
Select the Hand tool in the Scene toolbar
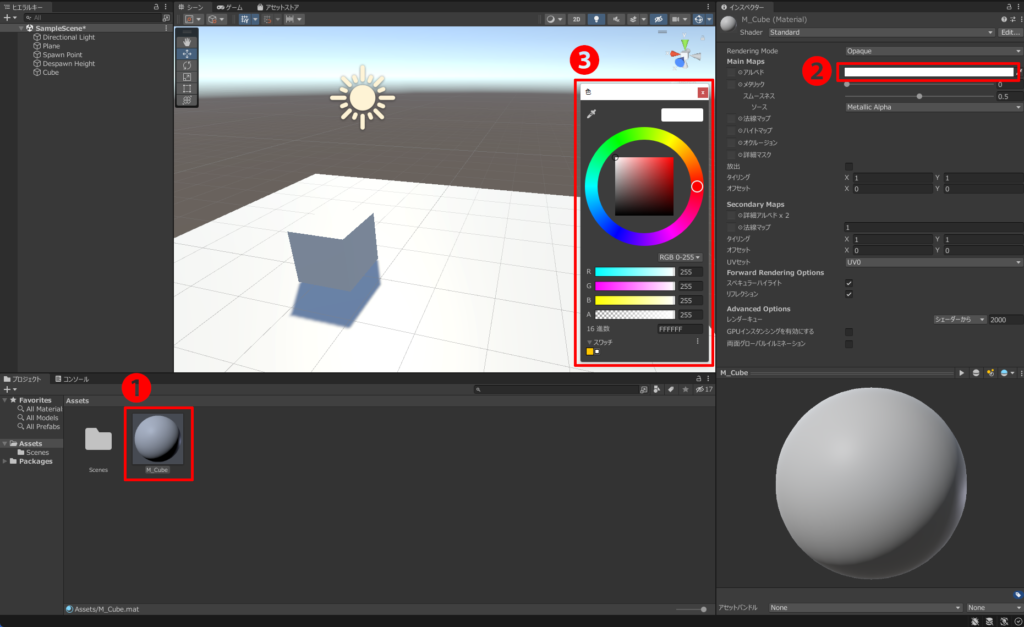[186, 43]
